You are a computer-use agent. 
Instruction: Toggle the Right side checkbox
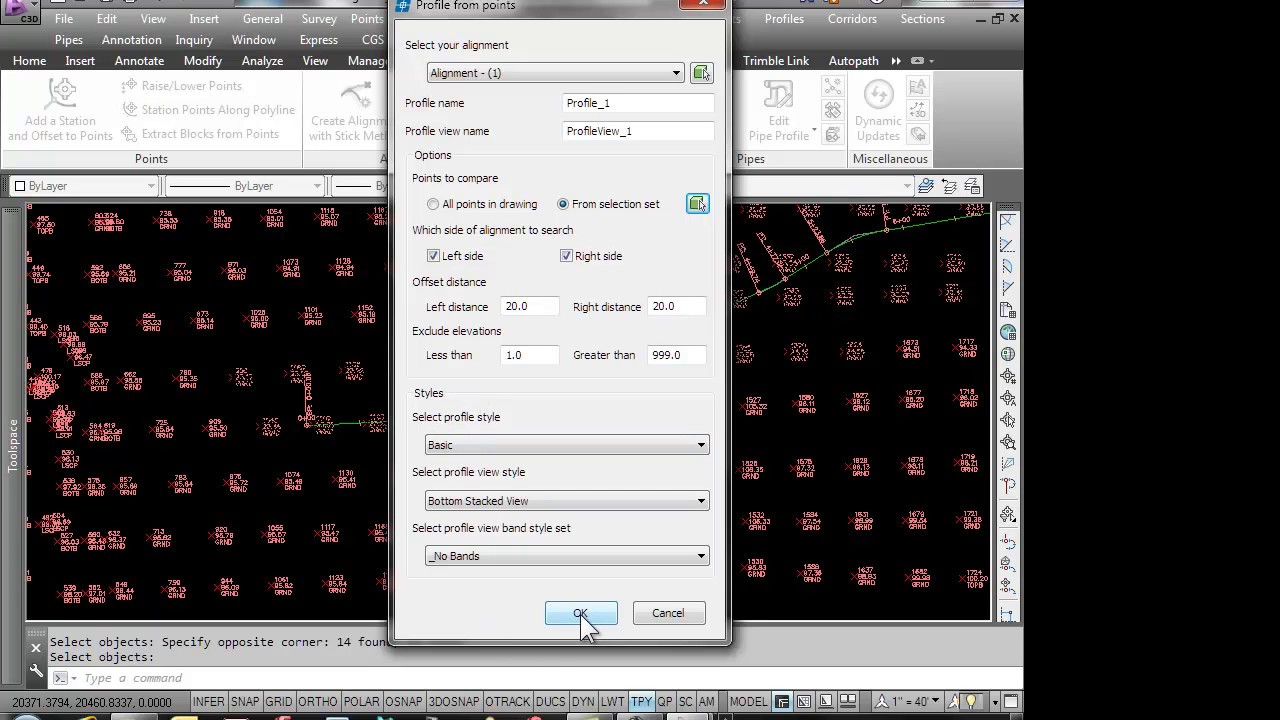point(566,256)
